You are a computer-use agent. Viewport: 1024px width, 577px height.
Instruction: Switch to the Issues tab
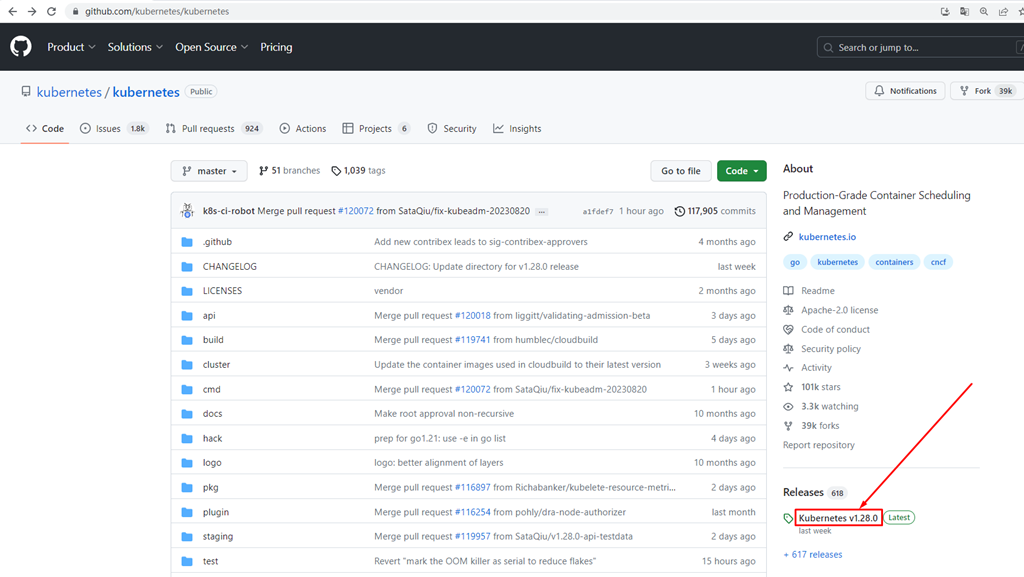click(114, 129)
